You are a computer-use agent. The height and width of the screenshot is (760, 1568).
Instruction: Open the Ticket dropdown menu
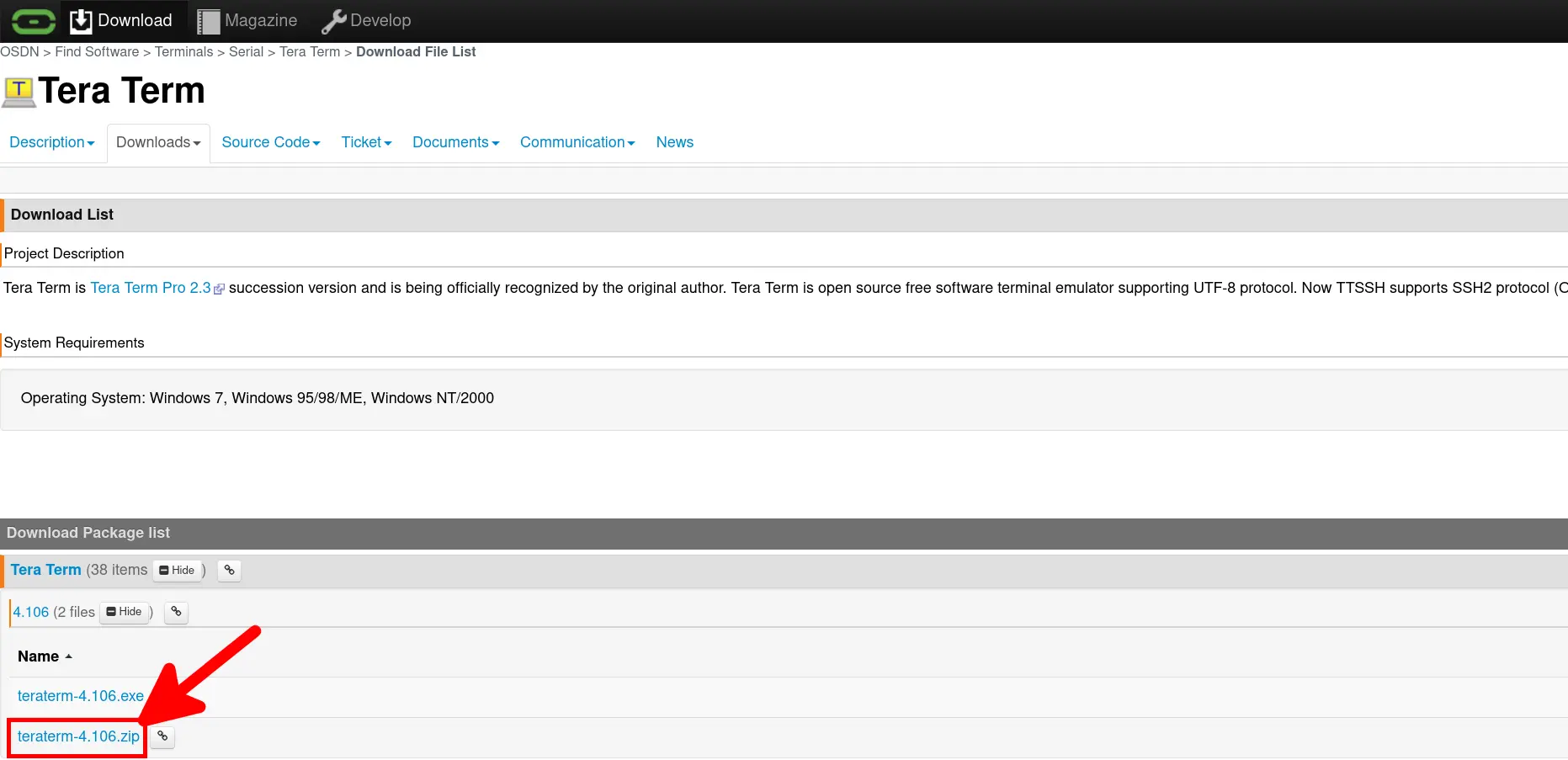(x=365, y=142)
